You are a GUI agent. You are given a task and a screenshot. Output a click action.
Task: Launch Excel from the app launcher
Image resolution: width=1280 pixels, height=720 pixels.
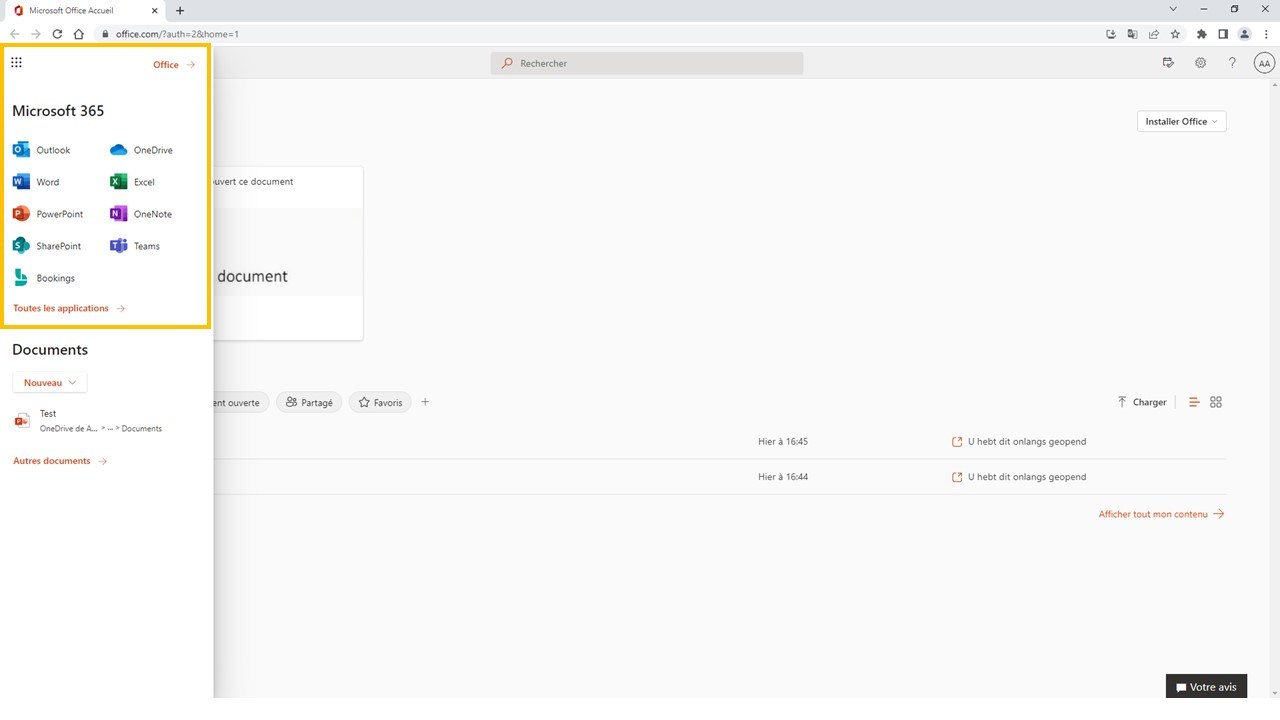pyautogui.click(x=133, y=182)
